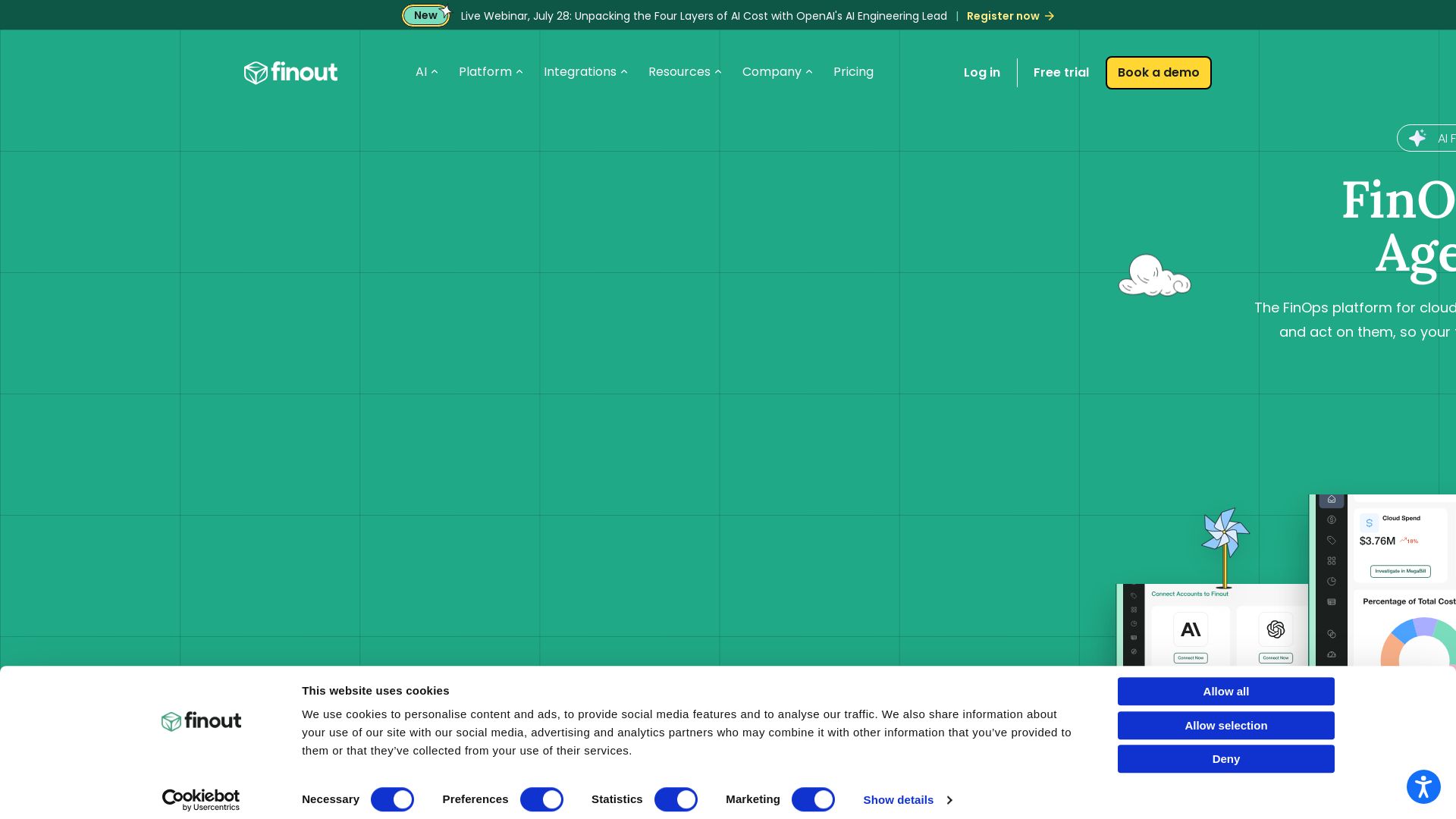Viewport: 1456px width, 819px height.
Task: Click gauge icon in Cloud Spend dashboard sidebar
Action: pyautogui.click(x=1332, y=654)
